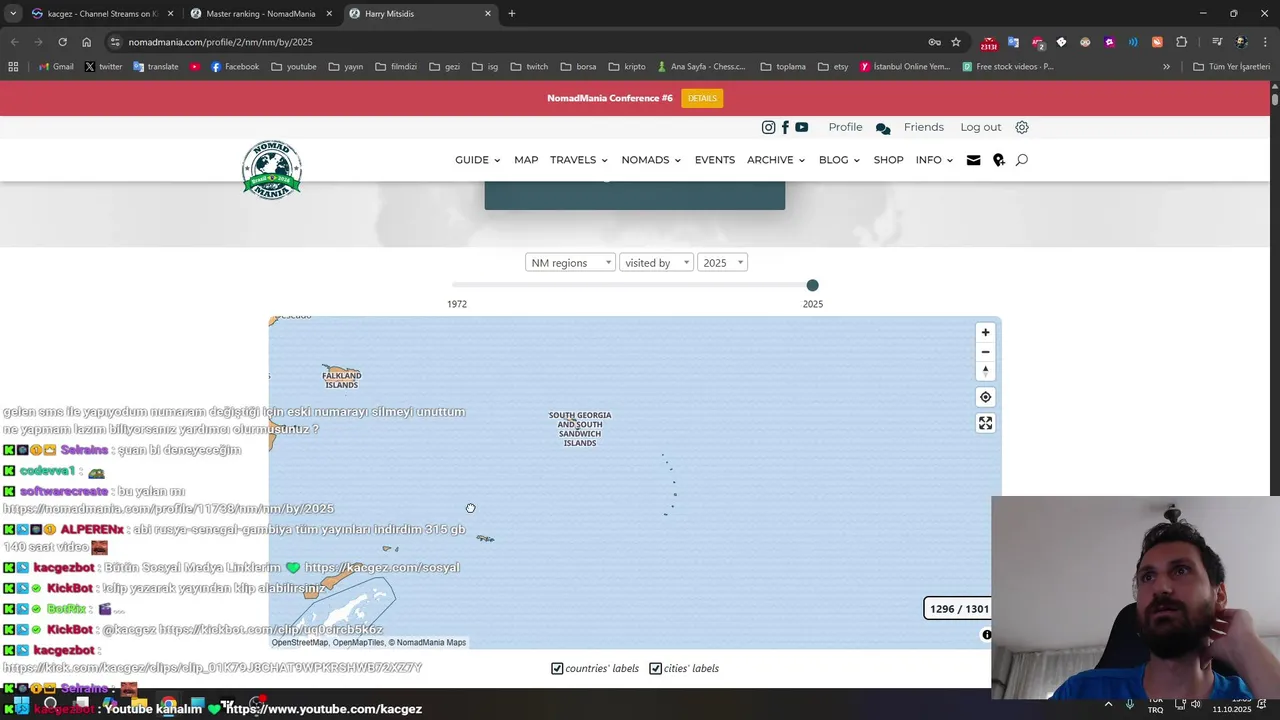The image size is (1280, 720).
Task: Open Tüm Yer İşaretleri bookmarks folder
Action: (x=1232, y=67)
